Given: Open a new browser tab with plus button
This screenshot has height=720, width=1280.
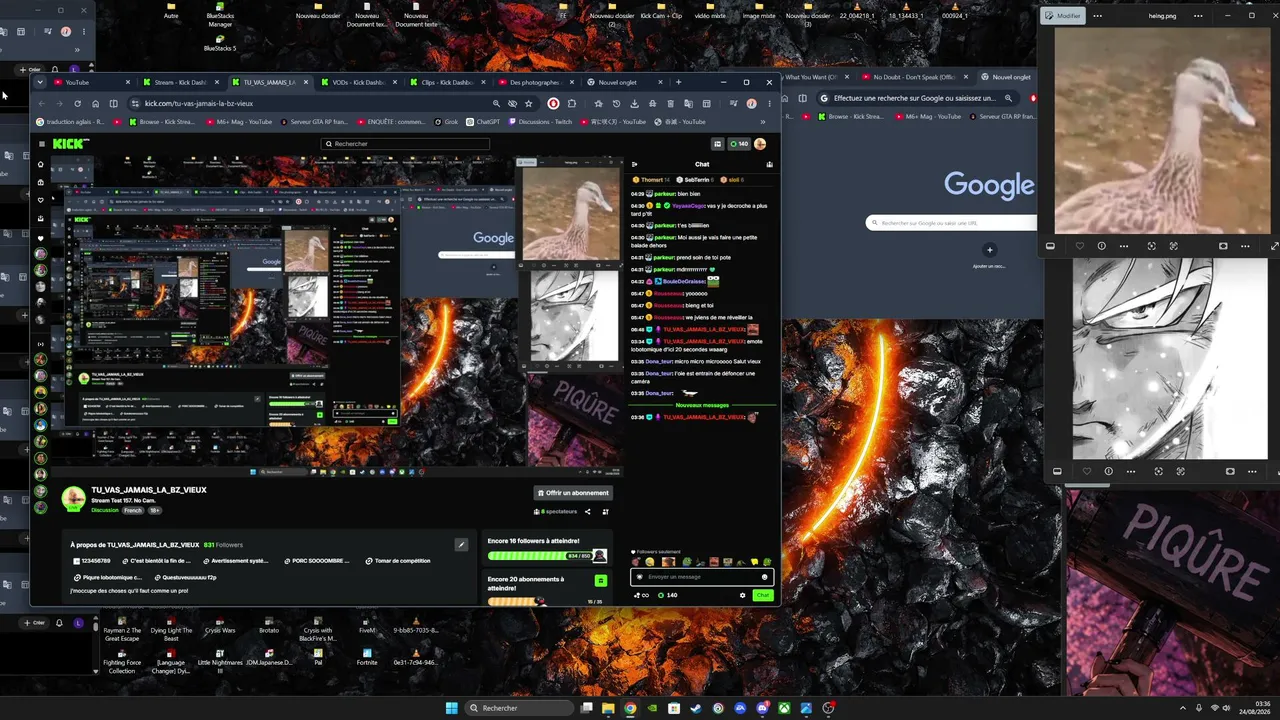Looking at the screenshot, I should [x=679, y=82].
